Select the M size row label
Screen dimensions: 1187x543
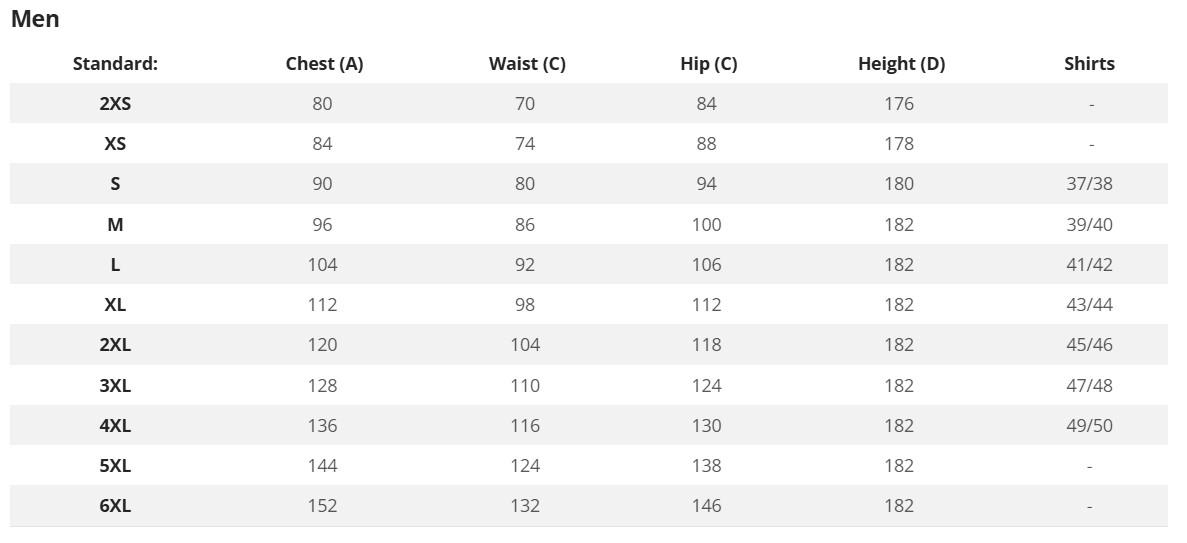[x=115, y=224]
